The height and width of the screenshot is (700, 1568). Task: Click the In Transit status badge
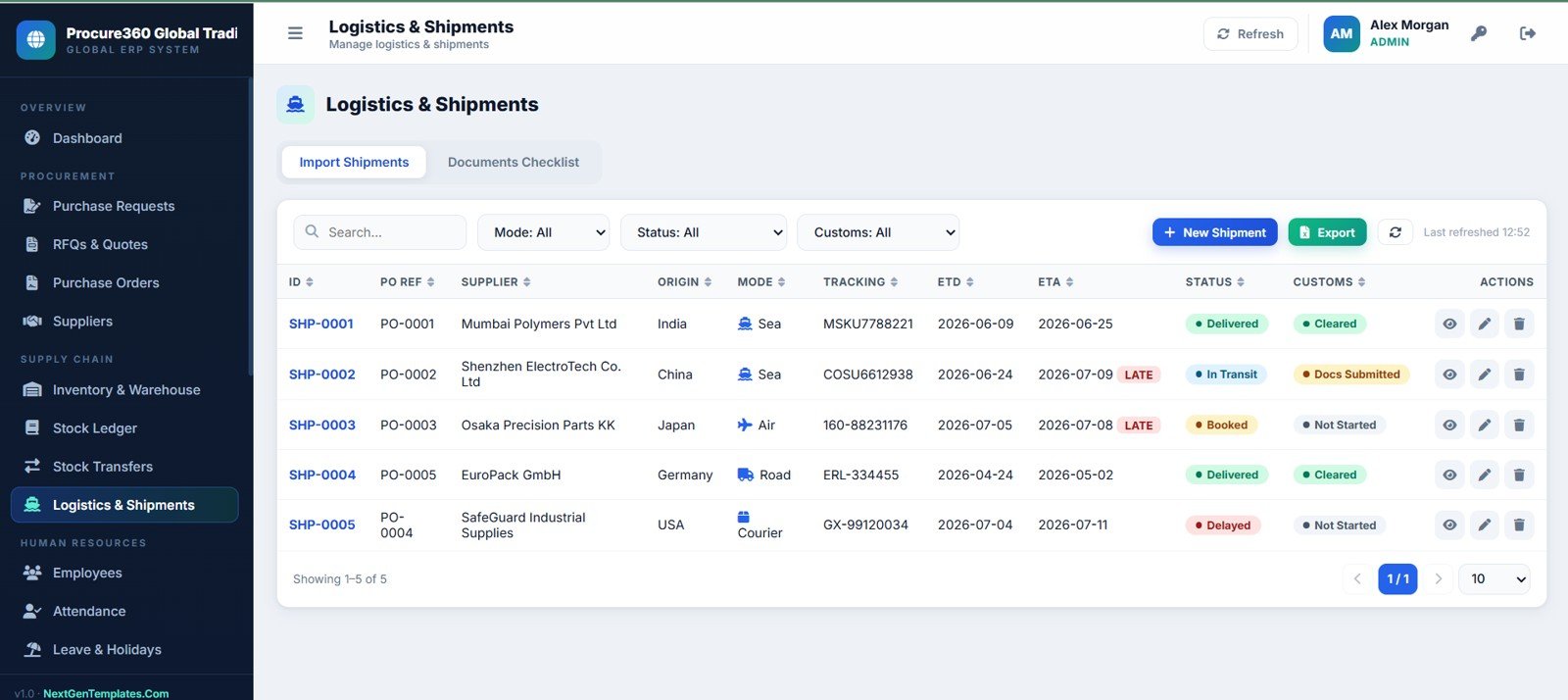point(1226,375)
